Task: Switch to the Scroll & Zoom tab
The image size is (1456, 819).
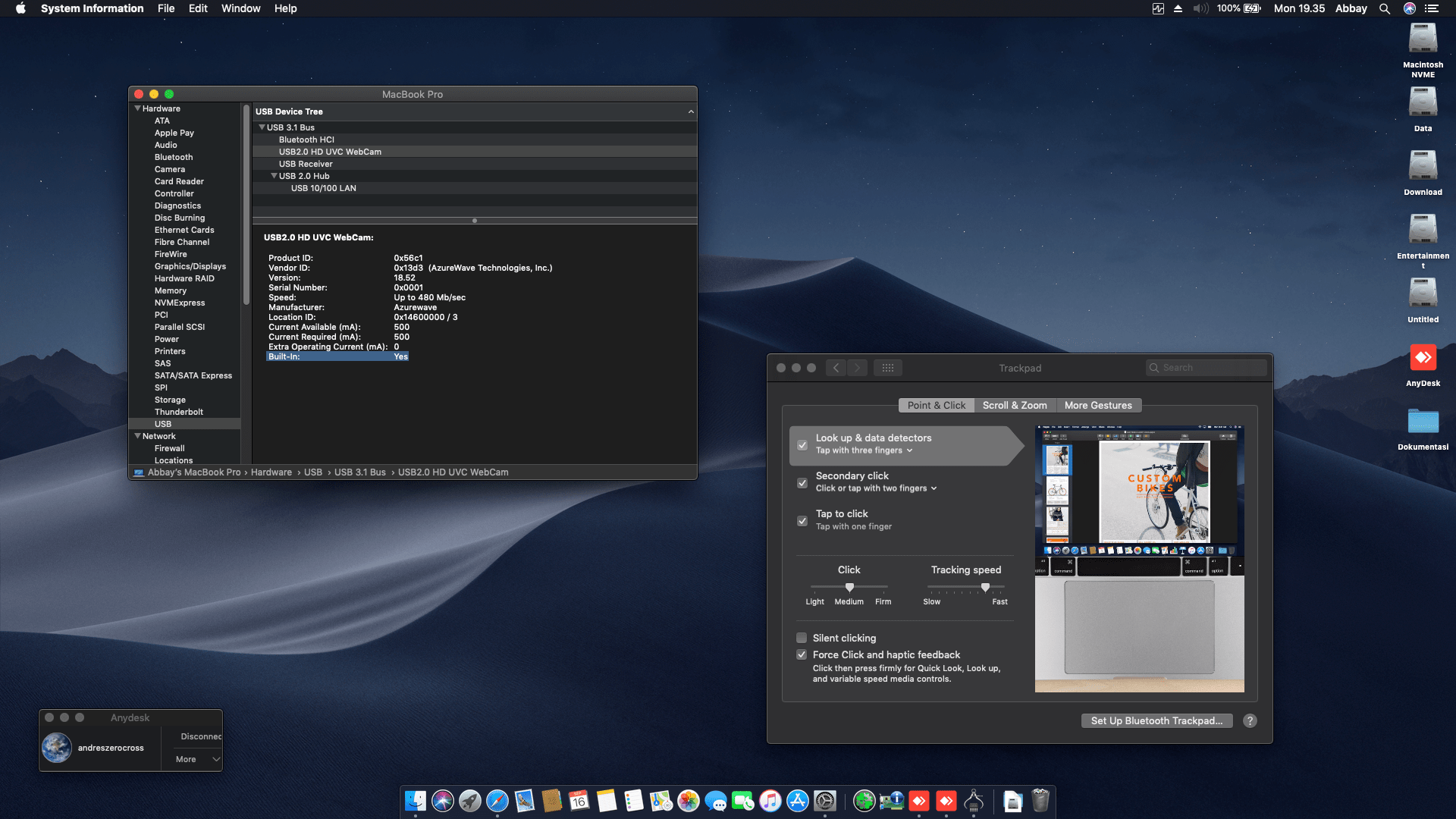Action: tap(1015, 406)
